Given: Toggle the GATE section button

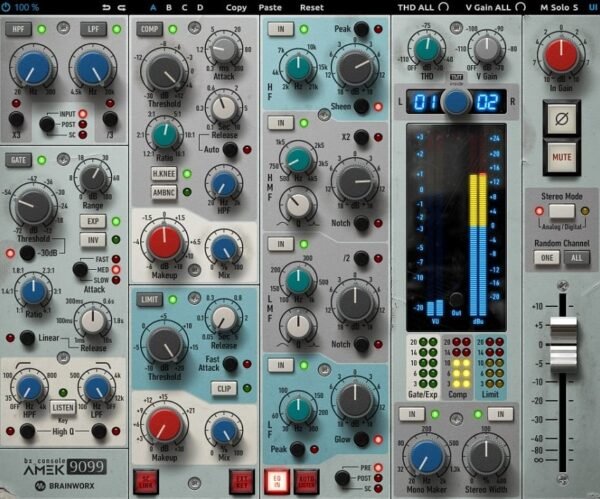Looking at the screenshot, I should coord(18,160).
